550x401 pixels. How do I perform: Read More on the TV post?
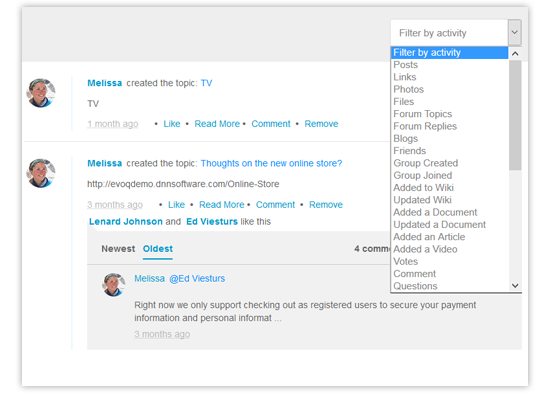point(217,124)
